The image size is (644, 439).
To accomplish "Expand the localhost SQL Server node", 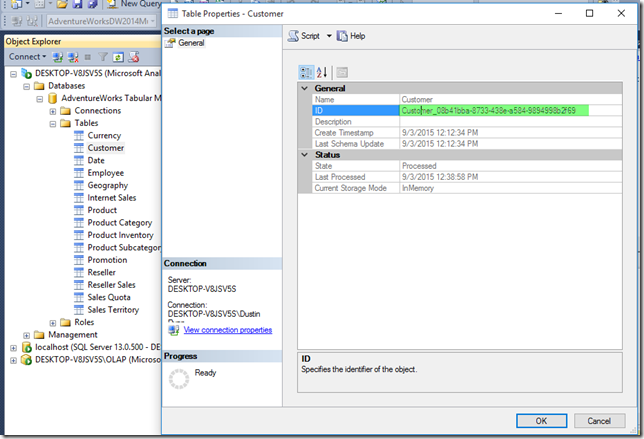I will [13, 348].
